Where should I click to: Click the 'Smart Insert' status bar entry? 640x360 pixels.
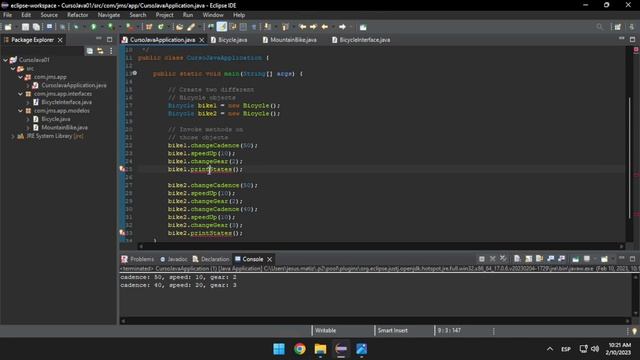point(393,331)
